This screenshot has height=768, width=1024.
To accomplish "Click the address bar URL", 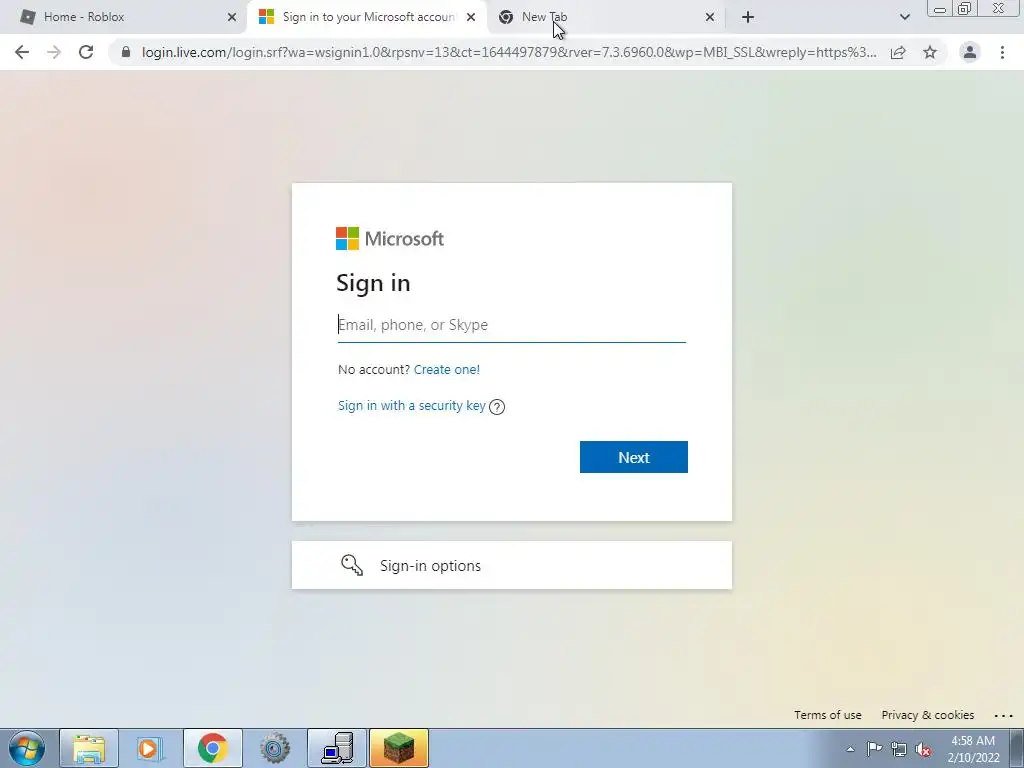I will [509, 52].
